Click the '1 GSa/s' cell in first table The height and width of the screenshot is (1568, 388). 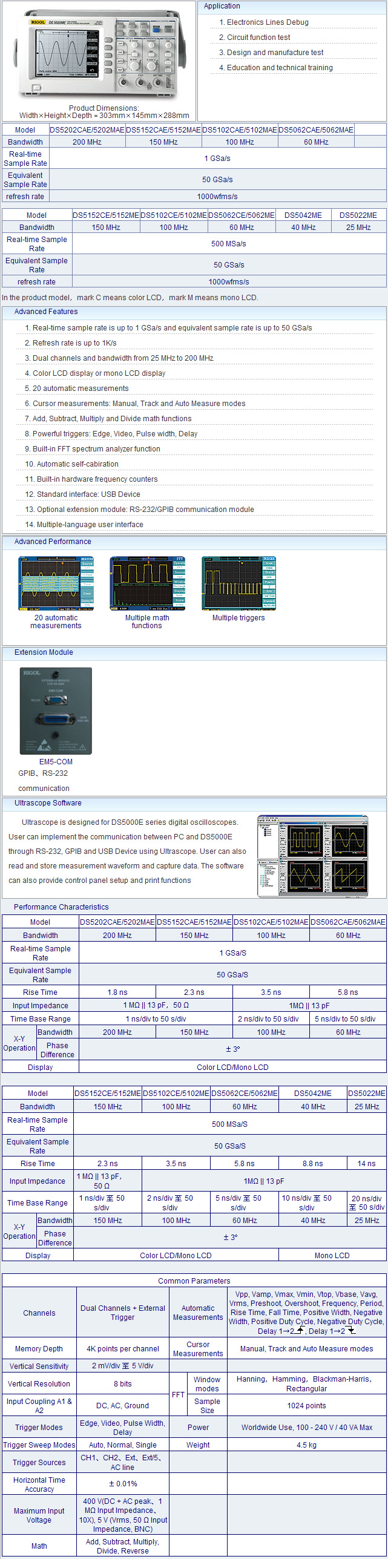(x=217, y=159)
